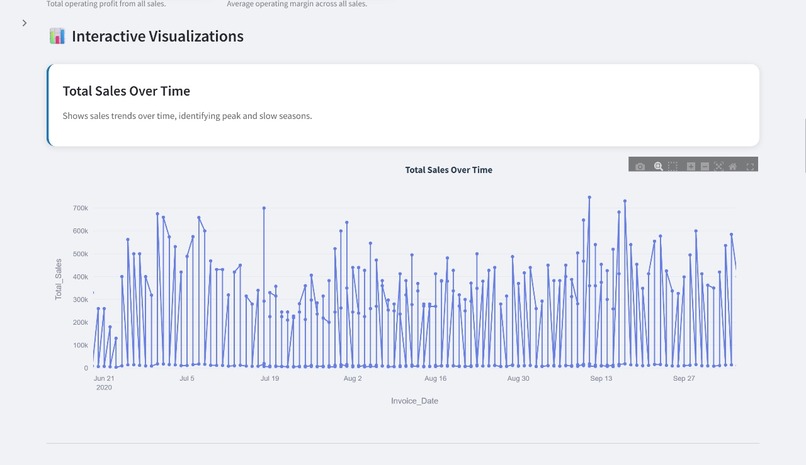806x465 pixels.
Task: Zoom out with the minus icon
Action: [704, 166]
